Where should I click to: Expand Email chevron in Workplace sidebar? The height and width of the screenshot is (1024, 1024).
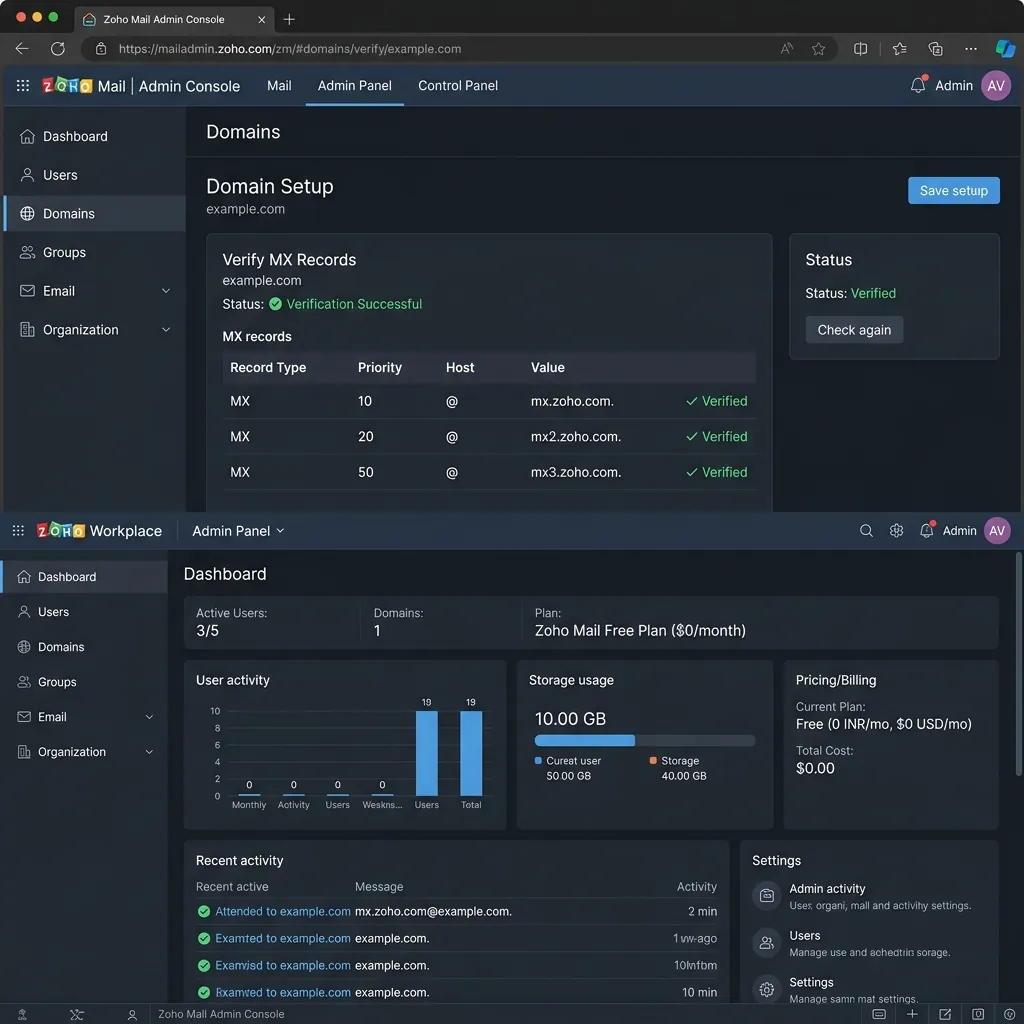click(x=150, y=717)
